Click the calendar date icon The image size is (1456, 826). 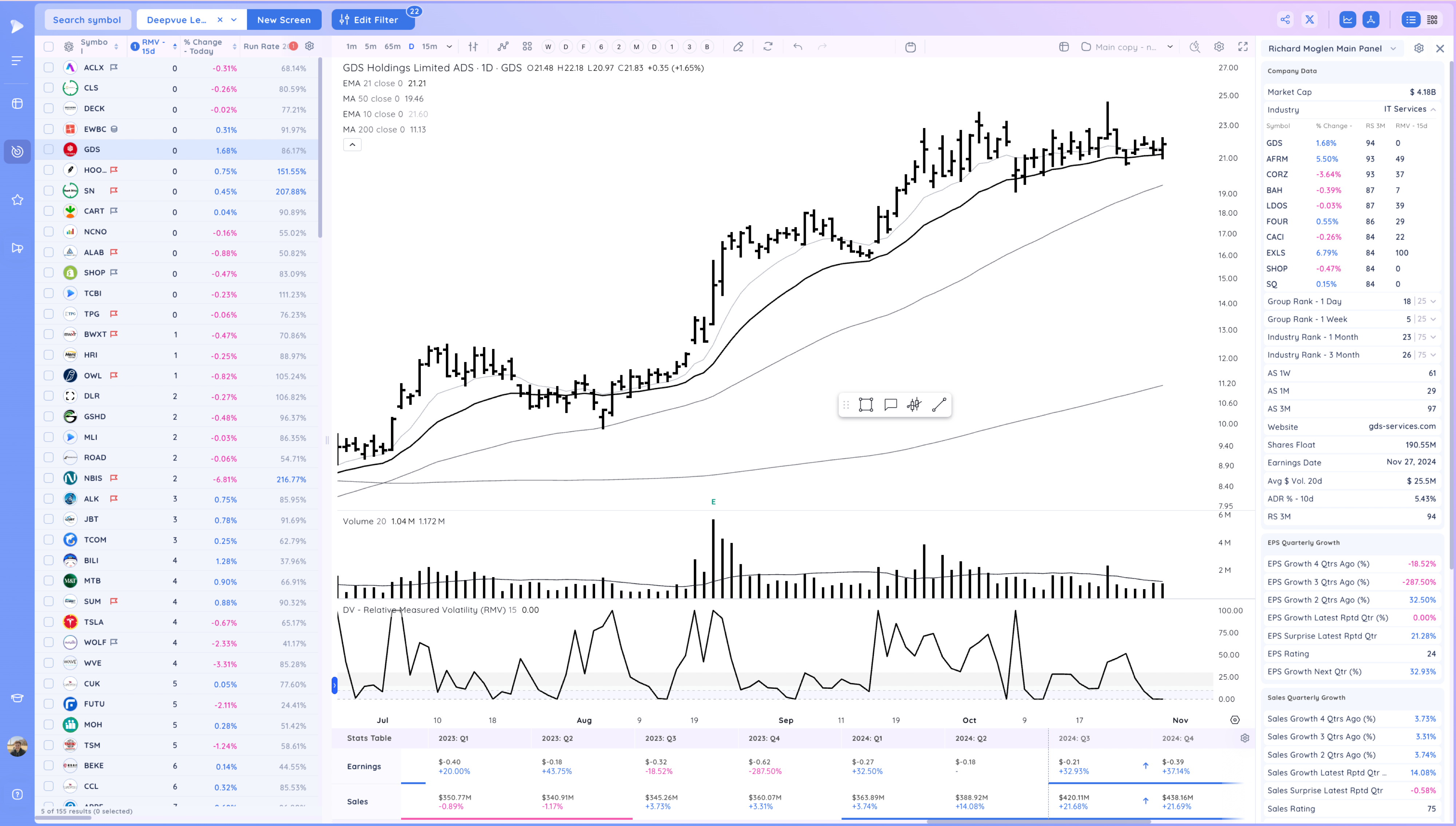910,47
